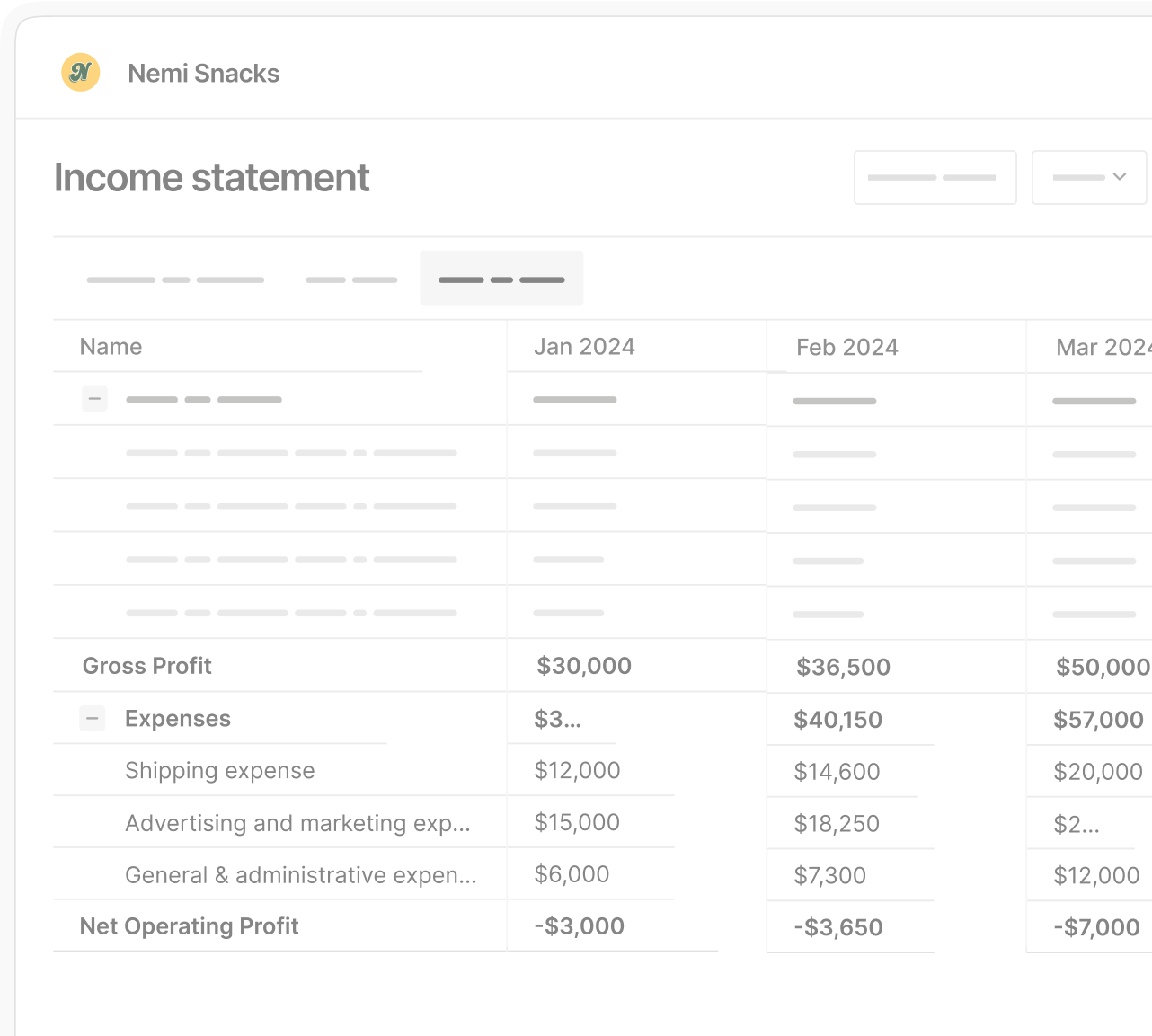Click the Mar 2024 column header
This screenshot has height=1036, width=1152.
pos(1100,347)
